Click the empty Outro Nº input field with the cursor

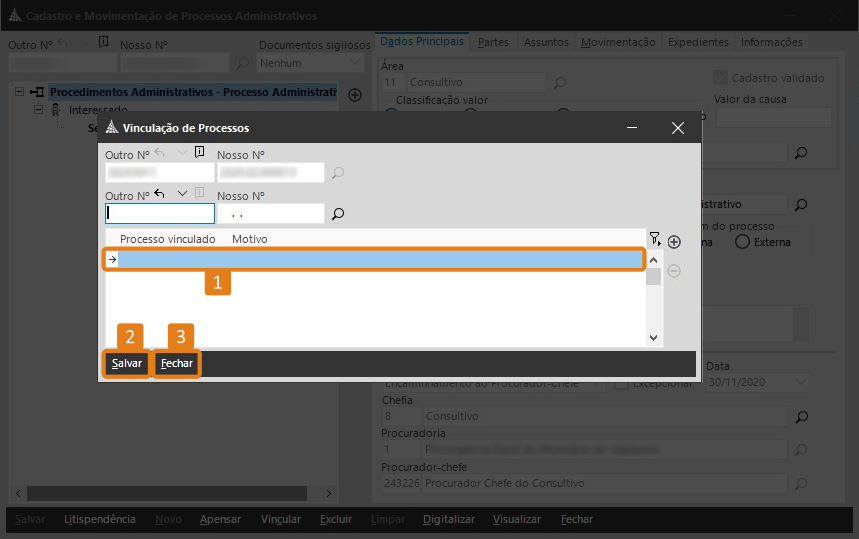tap(160, 213)
